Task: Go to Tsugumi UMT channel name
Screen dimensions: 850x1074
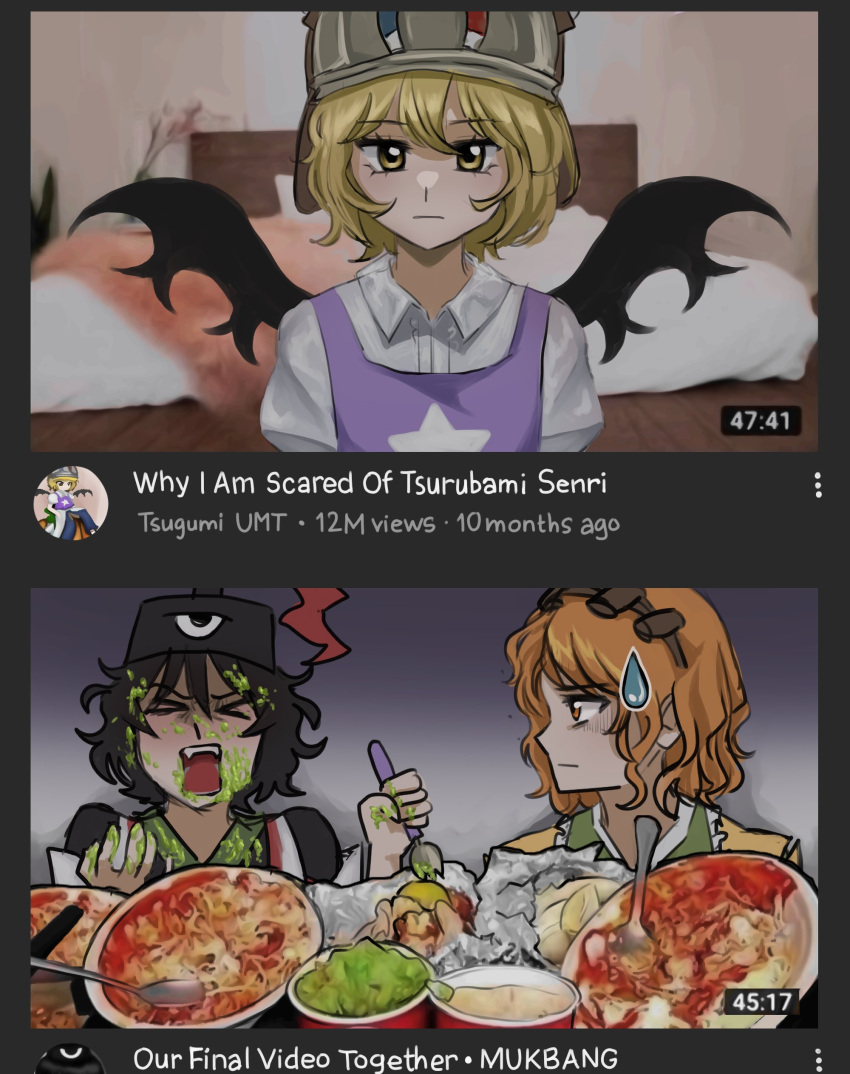Action: [x=212, y=523]
